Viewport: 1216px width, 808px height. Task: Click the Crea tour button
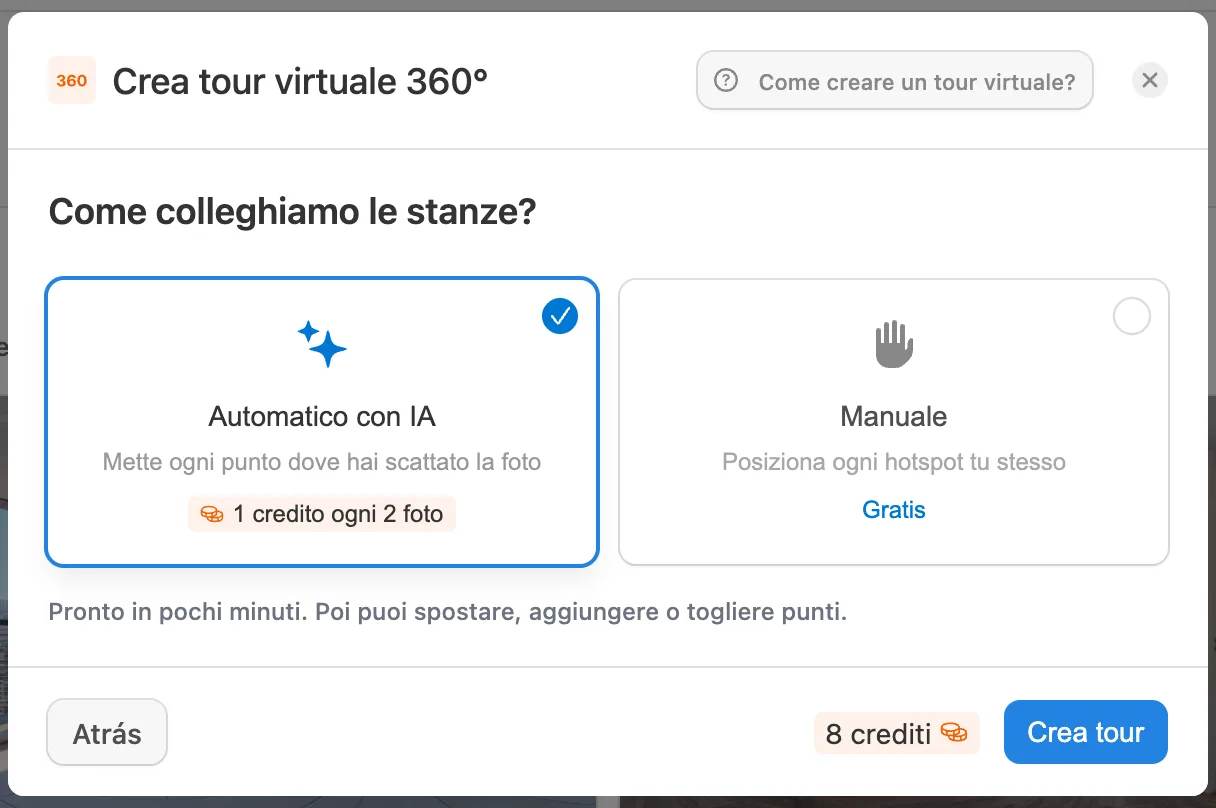(1086, 732)
